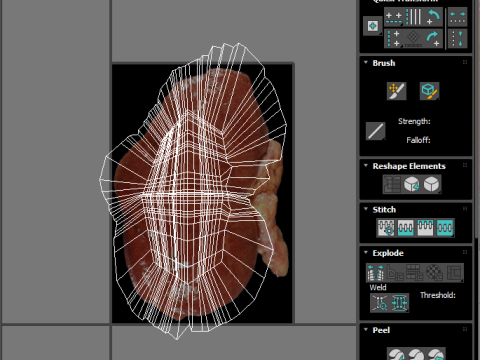This screenshot has width=480, height=360.
Task: Click the Stitch rollout grip handle
Action: pyautogui.click(x=465, y=209)
